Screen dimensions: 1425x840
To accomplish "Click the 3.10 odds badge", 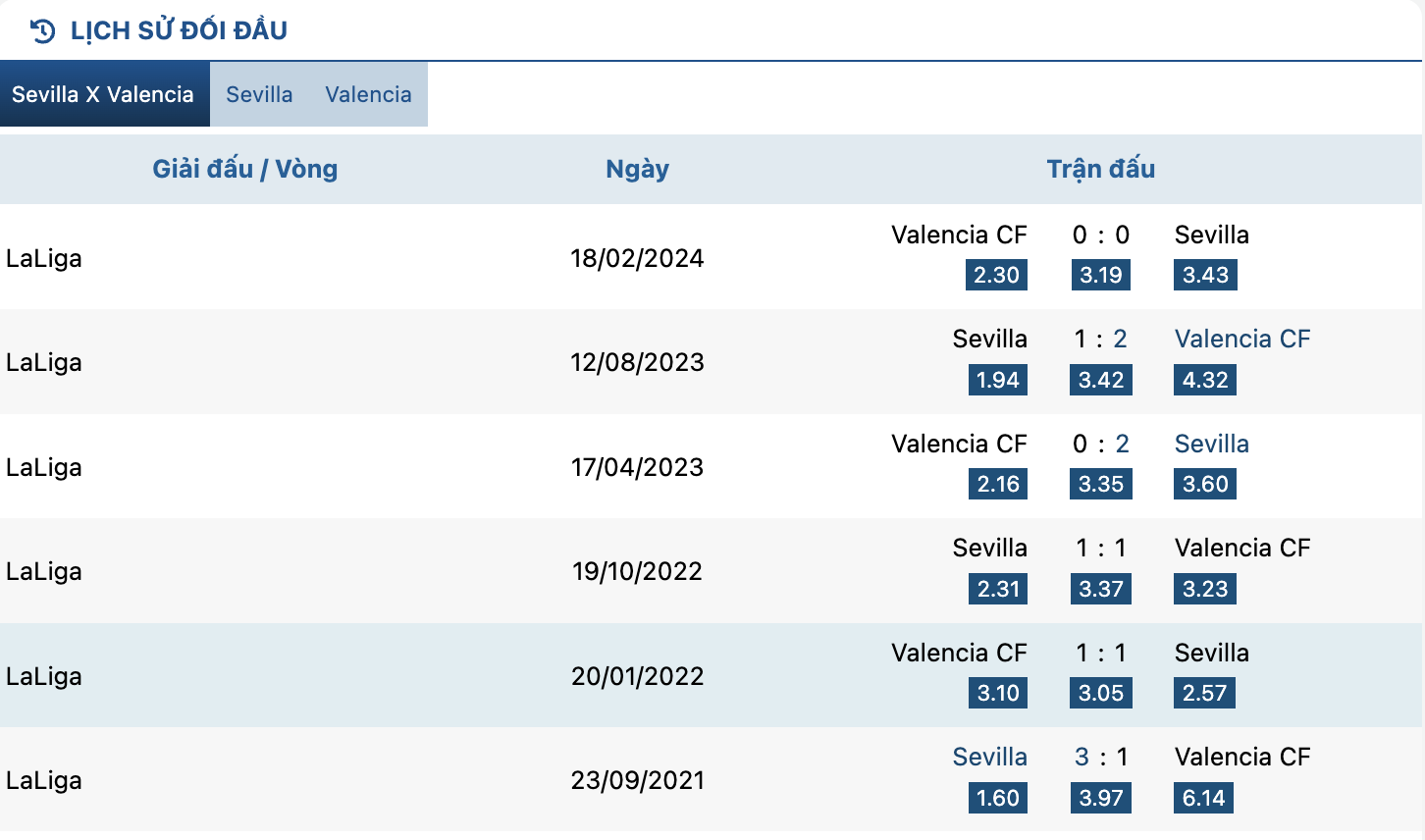I will pos(997,693).
